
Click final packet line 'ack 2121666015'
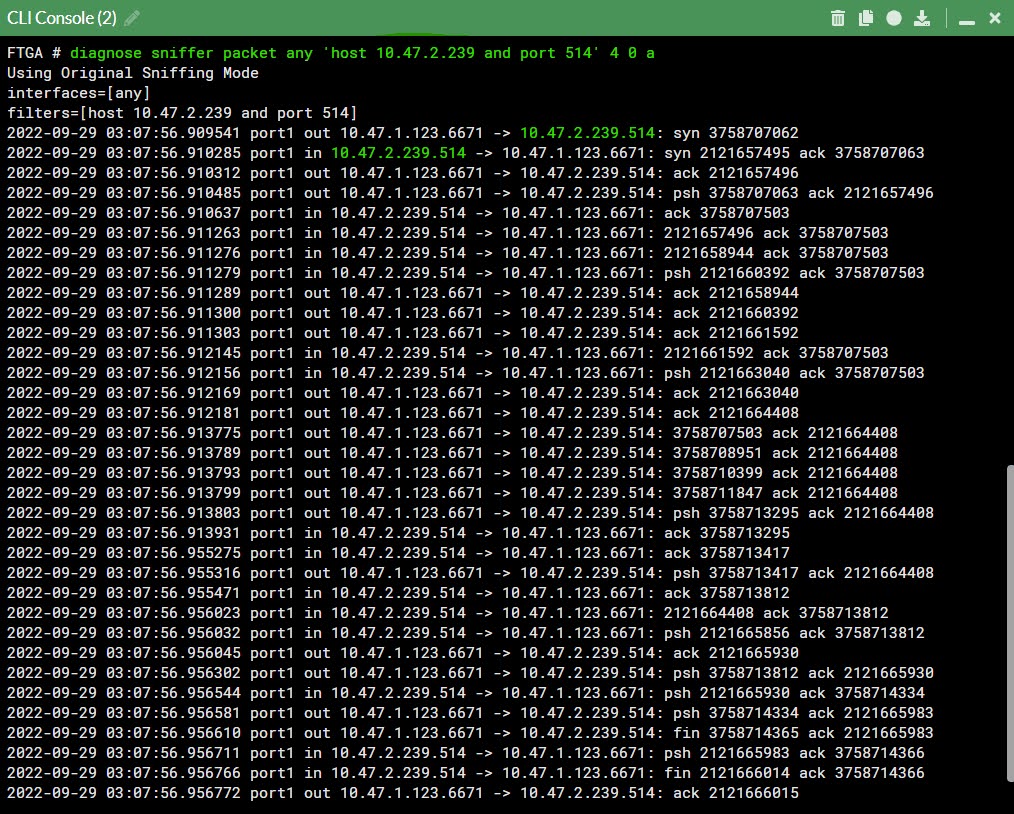403,795
